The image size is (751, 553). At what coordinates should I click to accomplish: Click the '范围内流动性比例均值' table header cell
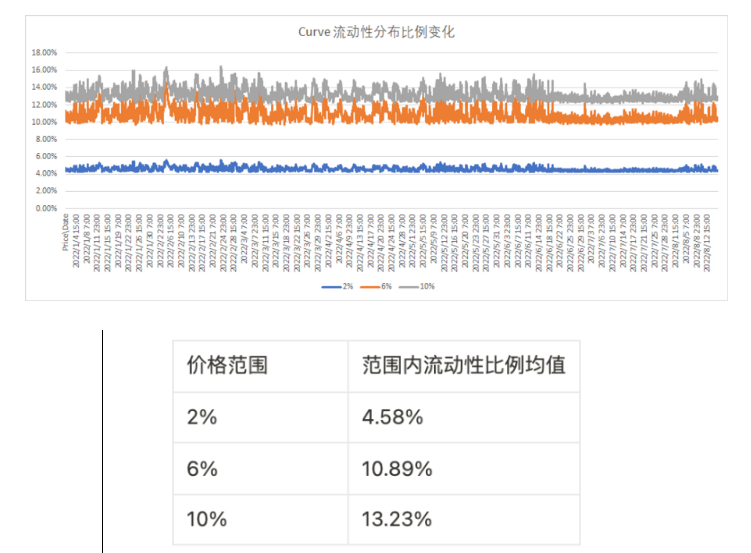pyautogui.click(x=464, y=366)
